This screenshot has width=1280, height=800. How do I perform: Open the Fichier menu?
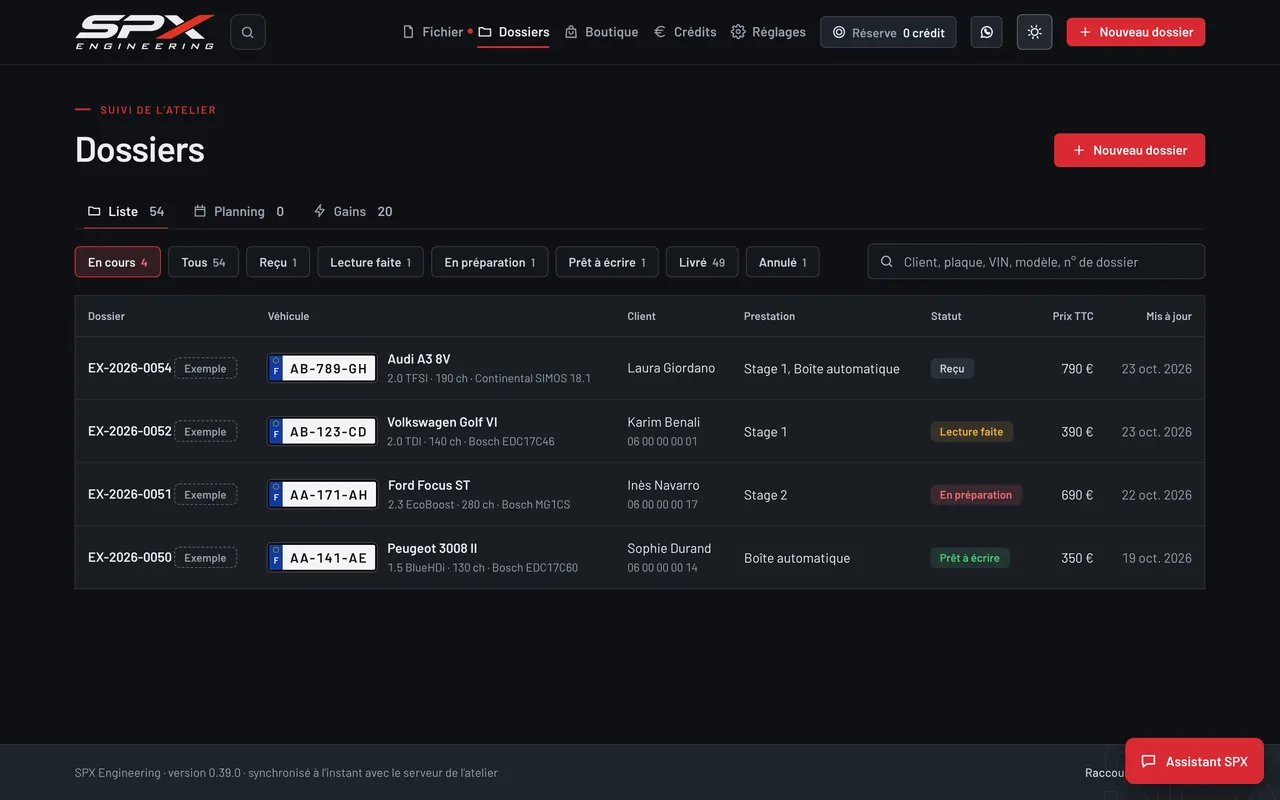(x=433, y=32)
